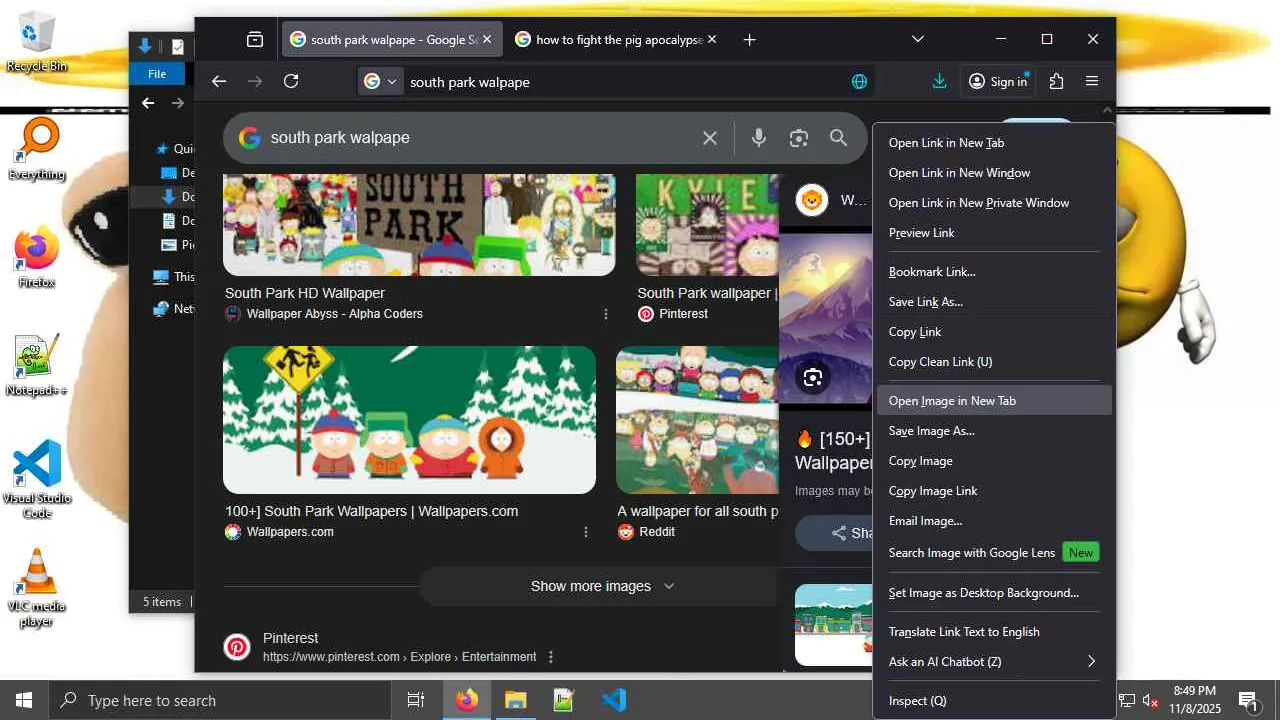Open options for the Wallpaper Abyss result
The image size is (1280, 720).
coord(606,314)
